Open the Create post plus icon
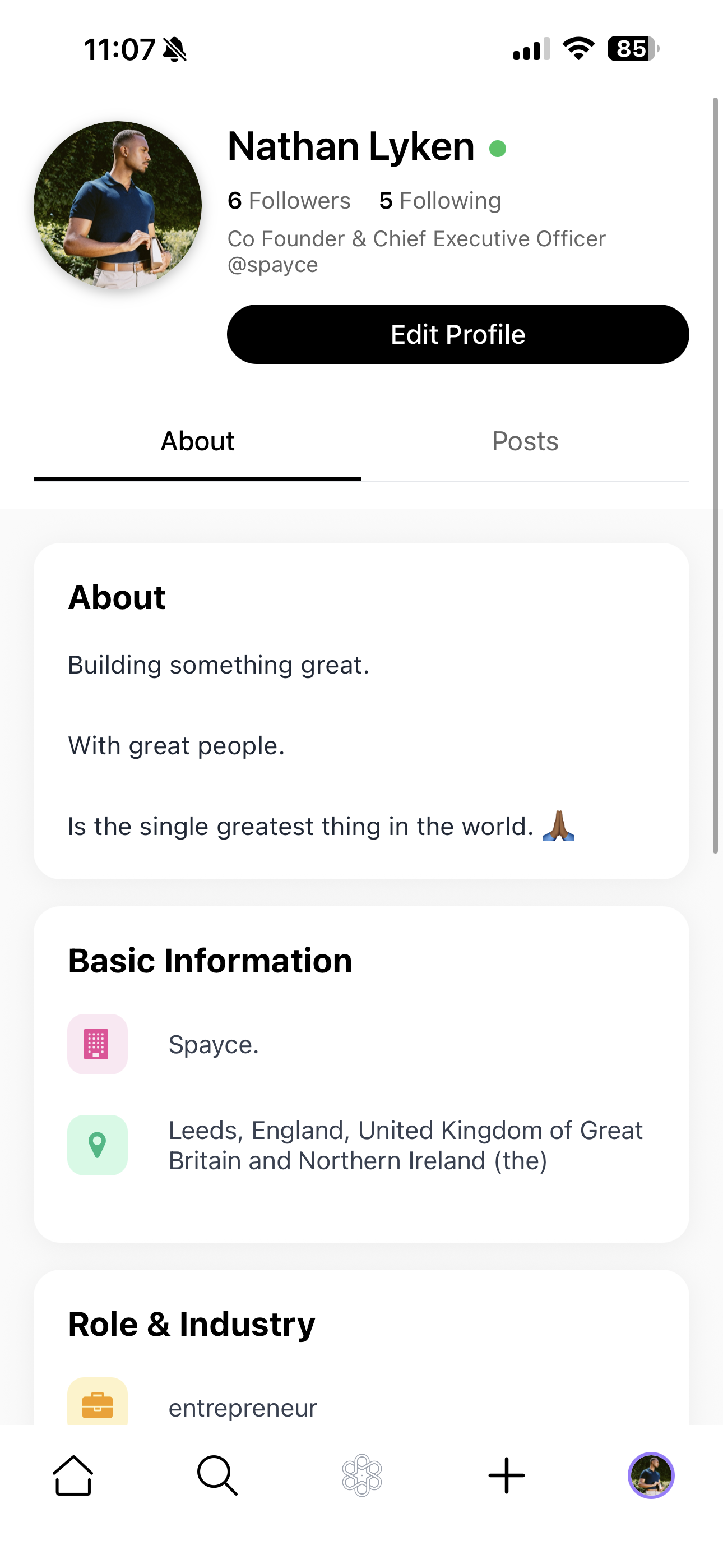 click(x=506, y=1474)
